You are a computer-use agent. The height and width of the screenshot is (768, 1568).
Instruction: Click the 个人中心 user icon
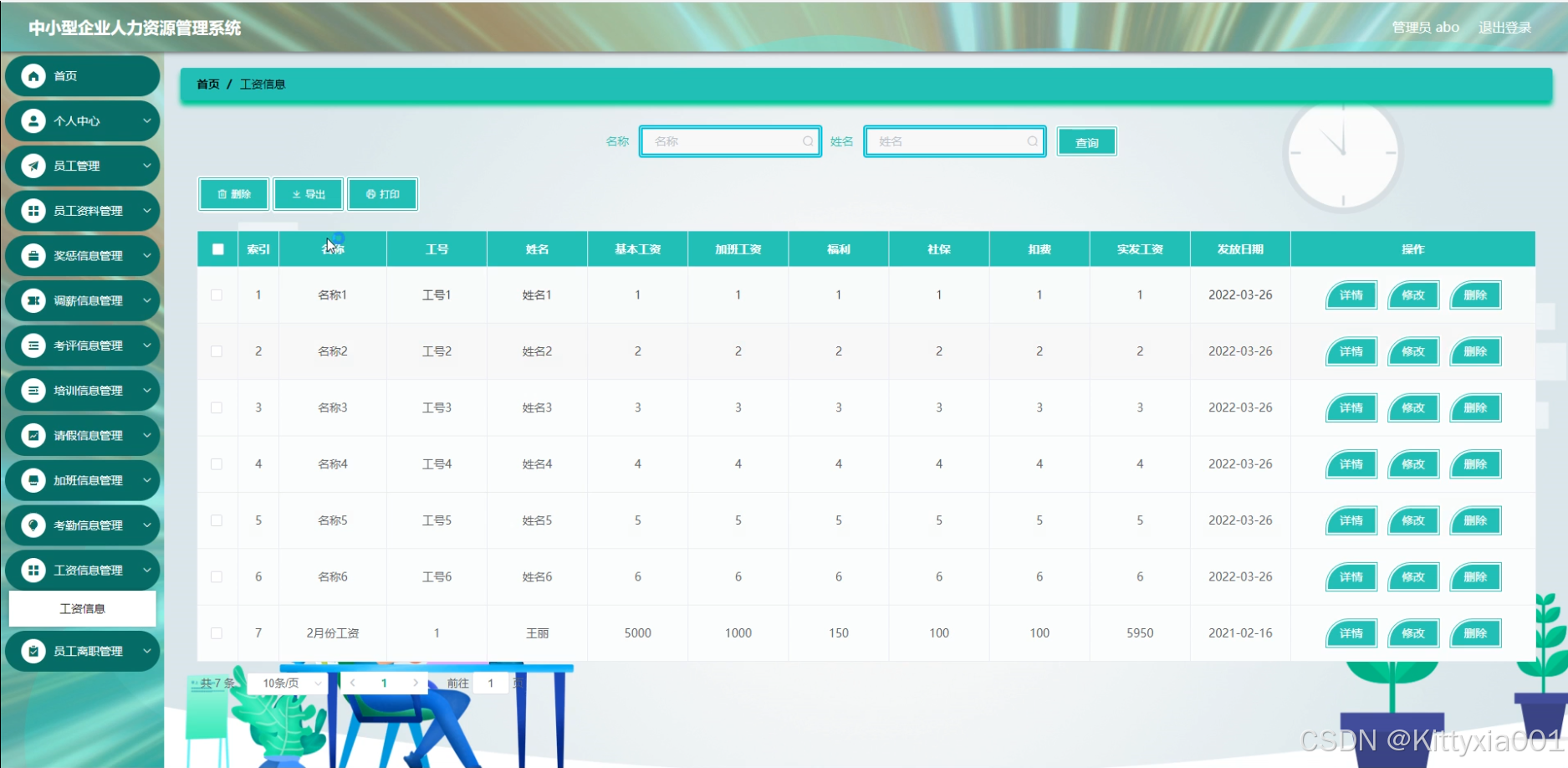(33, 121)
